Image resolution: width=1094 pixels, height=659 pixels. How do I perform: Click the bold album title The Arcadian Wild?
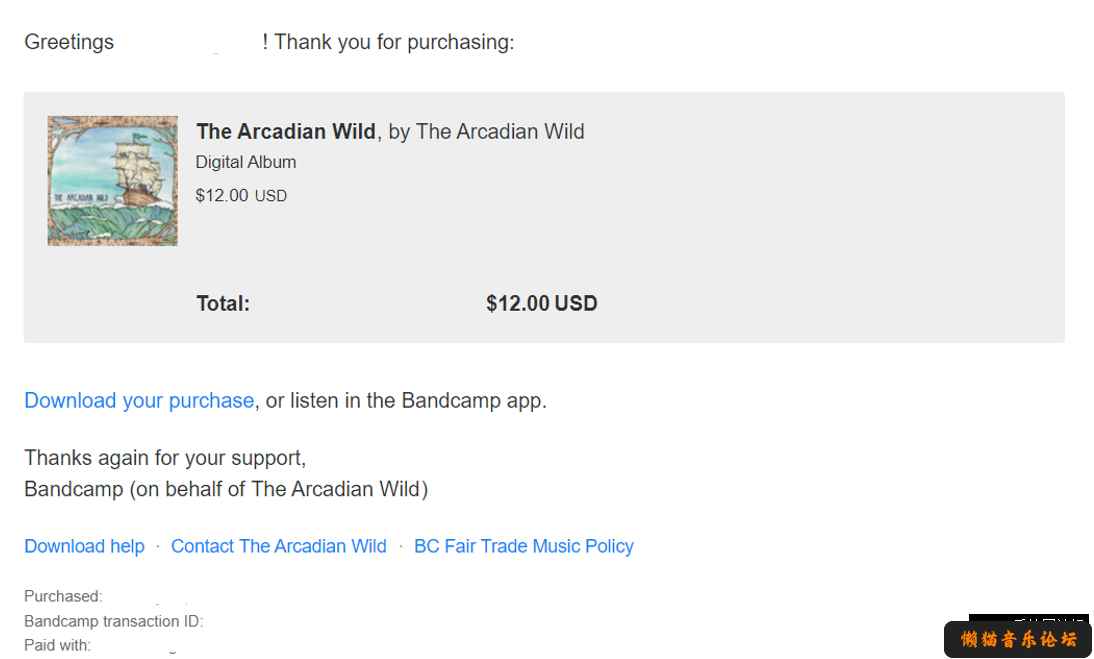coord(286,131)
